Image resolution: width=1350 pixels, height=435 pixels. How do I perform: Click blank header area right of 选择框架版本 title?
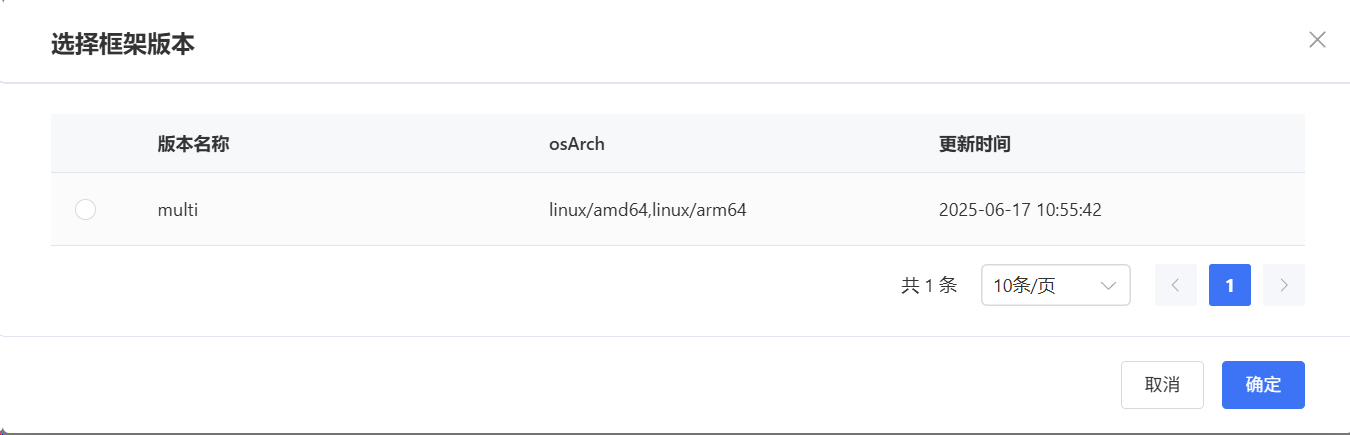700,44
